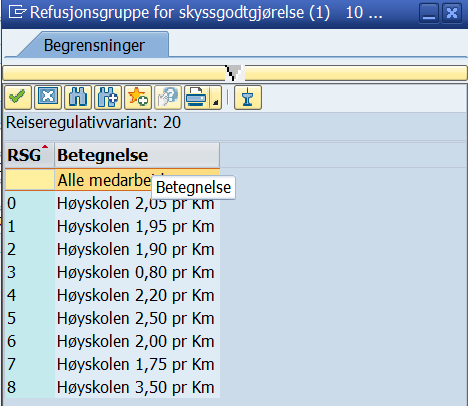Click the binoculars Find Next icon

point(108,97)
